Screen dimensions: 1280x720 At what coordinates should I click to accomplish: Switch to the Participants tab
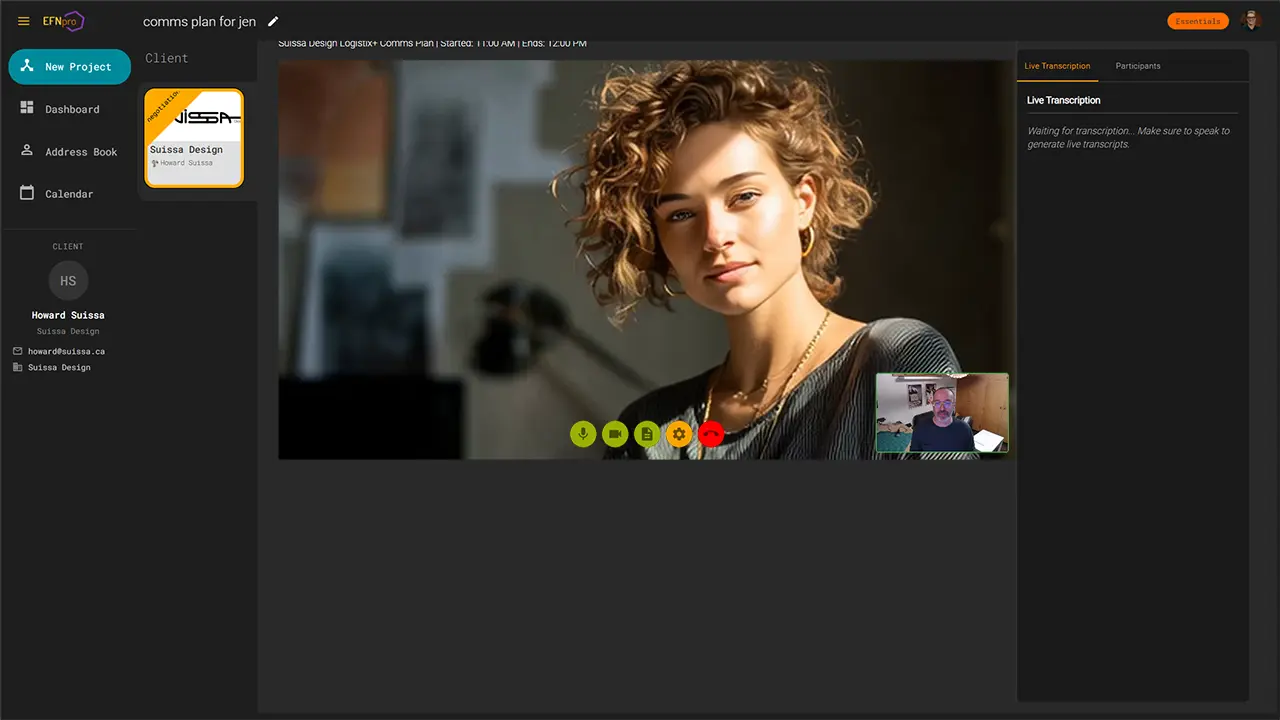click(1138, 66)
